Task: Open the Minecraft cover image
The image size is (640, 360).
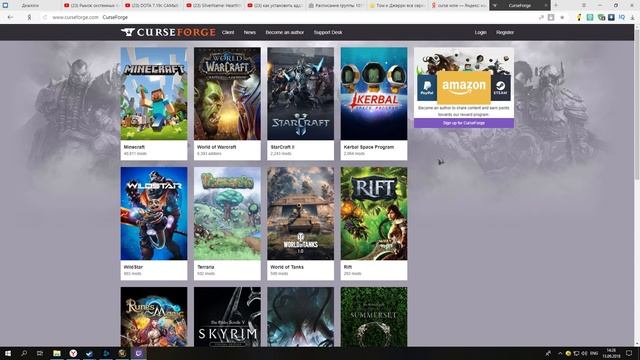Action: click(154, 93)
